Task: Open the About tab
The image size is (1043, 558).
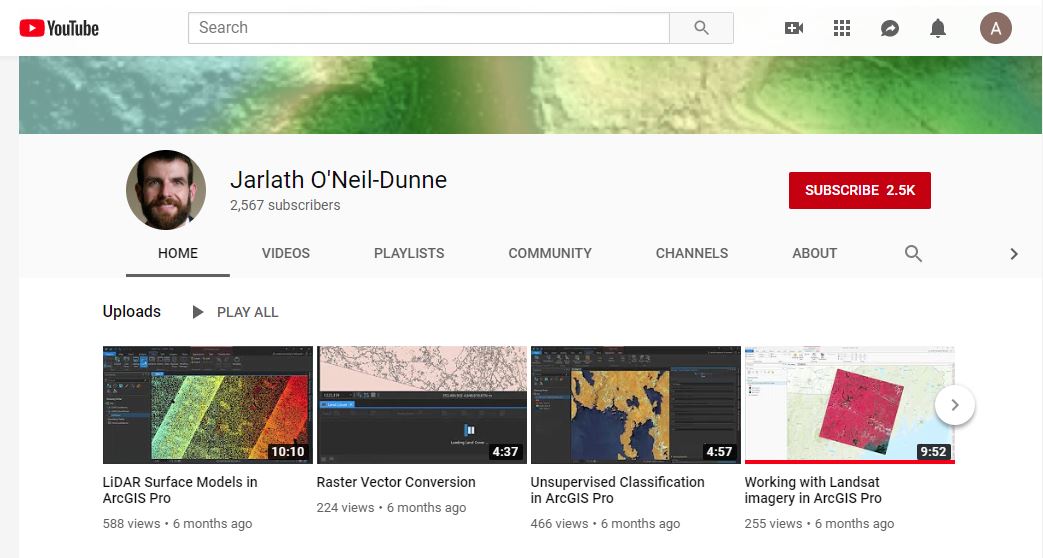Action: coord(814,253)
